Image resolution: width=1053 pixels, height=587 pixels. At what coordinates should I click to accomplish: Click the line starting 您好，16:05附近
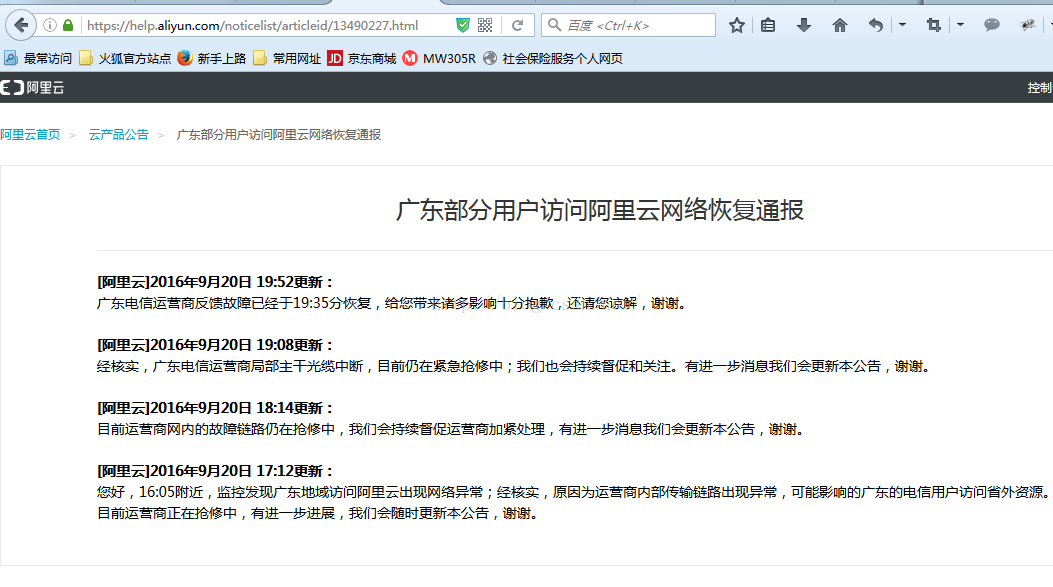(574, 492)
